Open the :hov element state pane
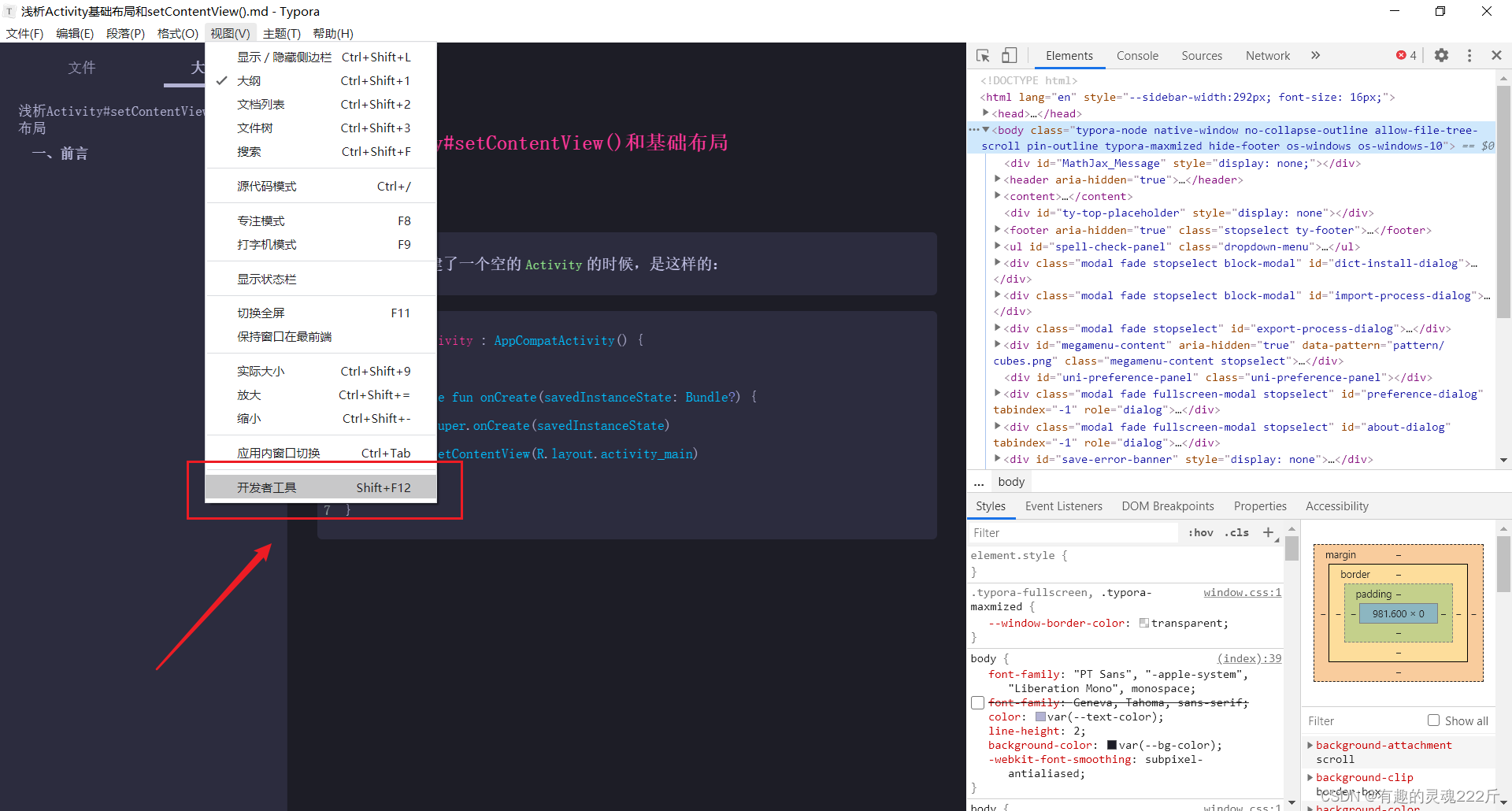Image resolution: width=1512 pixels, height=811 pixels. point(1199,532)
